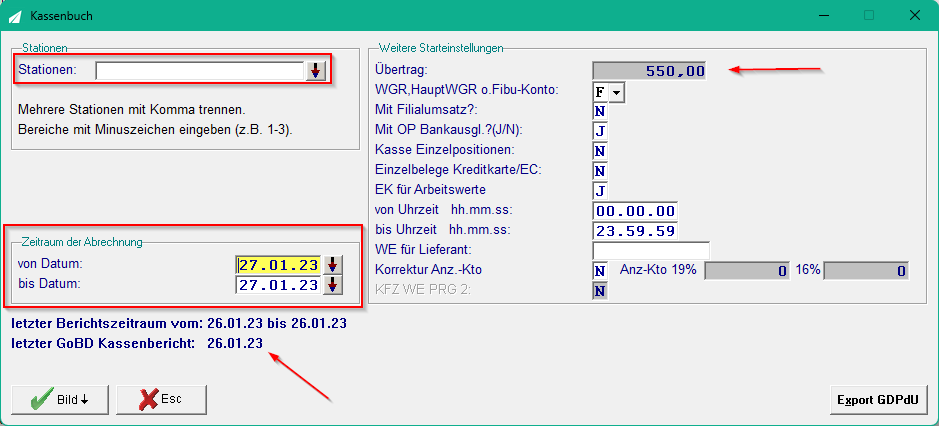Open the von Datum calendar arrow button
The width and height of the screenshot is (939, 426).
pos(332,265)
